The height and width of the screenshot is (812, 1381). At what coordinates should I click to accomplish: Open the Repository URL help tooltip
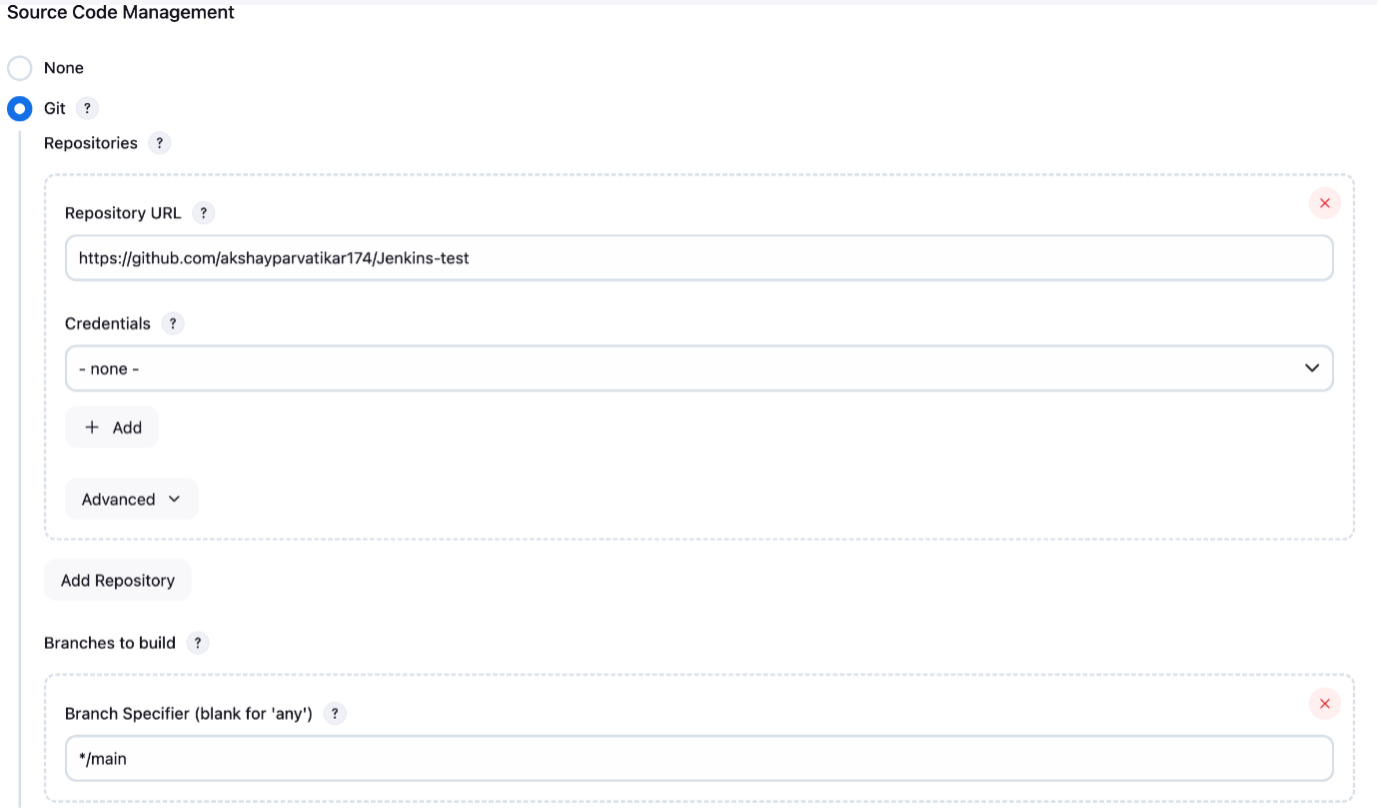click(203, 213)
